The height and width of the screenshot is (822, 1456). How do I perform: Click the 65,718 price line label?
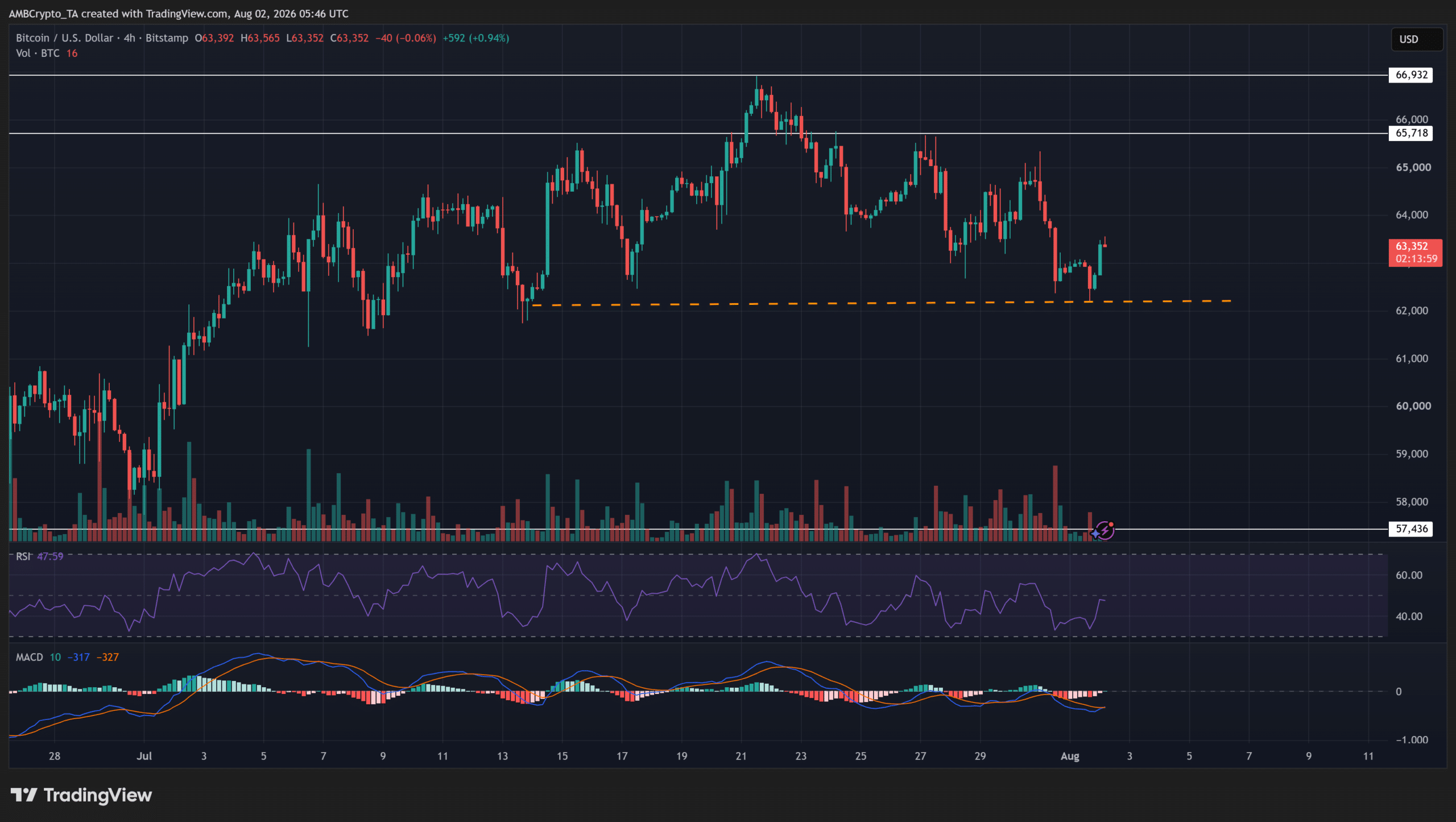[x=1411, y=133]
